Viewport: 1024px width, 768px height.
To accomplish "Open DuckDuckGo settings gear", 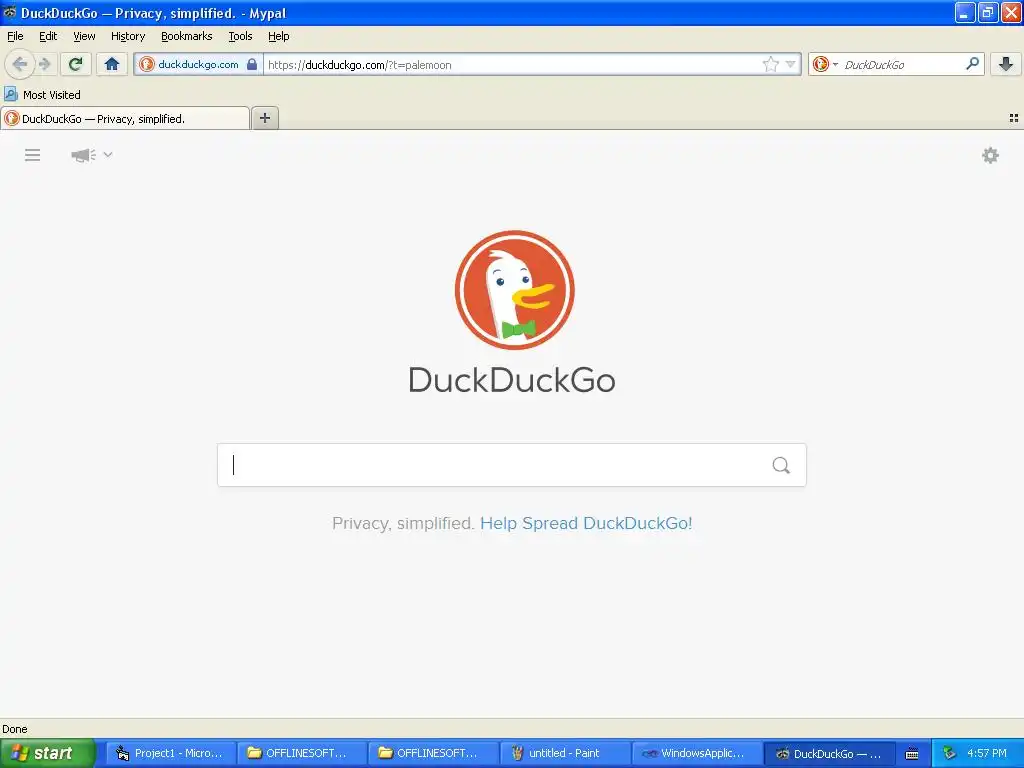I will click(991, 155).
